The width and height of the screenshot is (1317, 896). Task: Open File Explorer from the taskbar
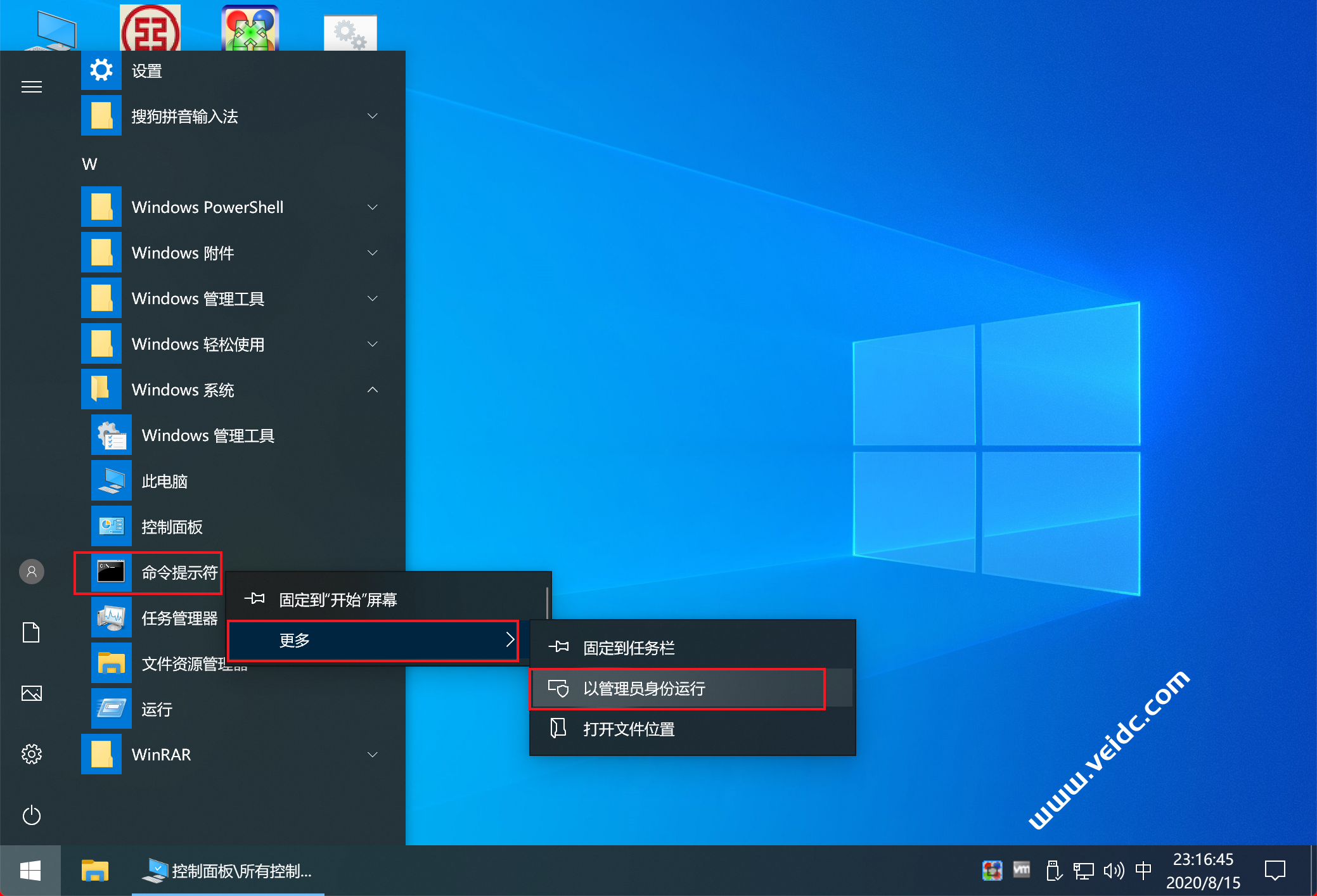click(x=95, y=871)
